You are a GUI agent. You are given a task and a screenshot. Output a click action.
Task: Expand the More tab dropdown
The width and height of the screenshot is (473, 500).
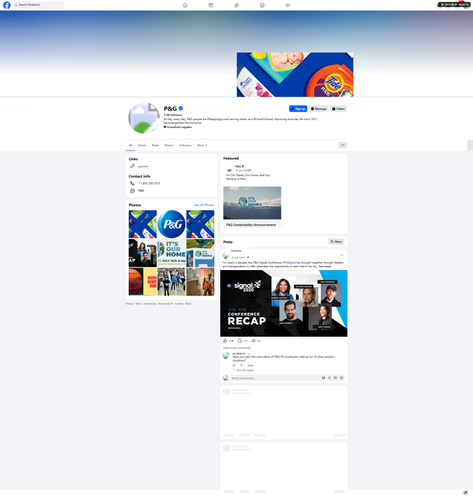(x=202, y=145)
